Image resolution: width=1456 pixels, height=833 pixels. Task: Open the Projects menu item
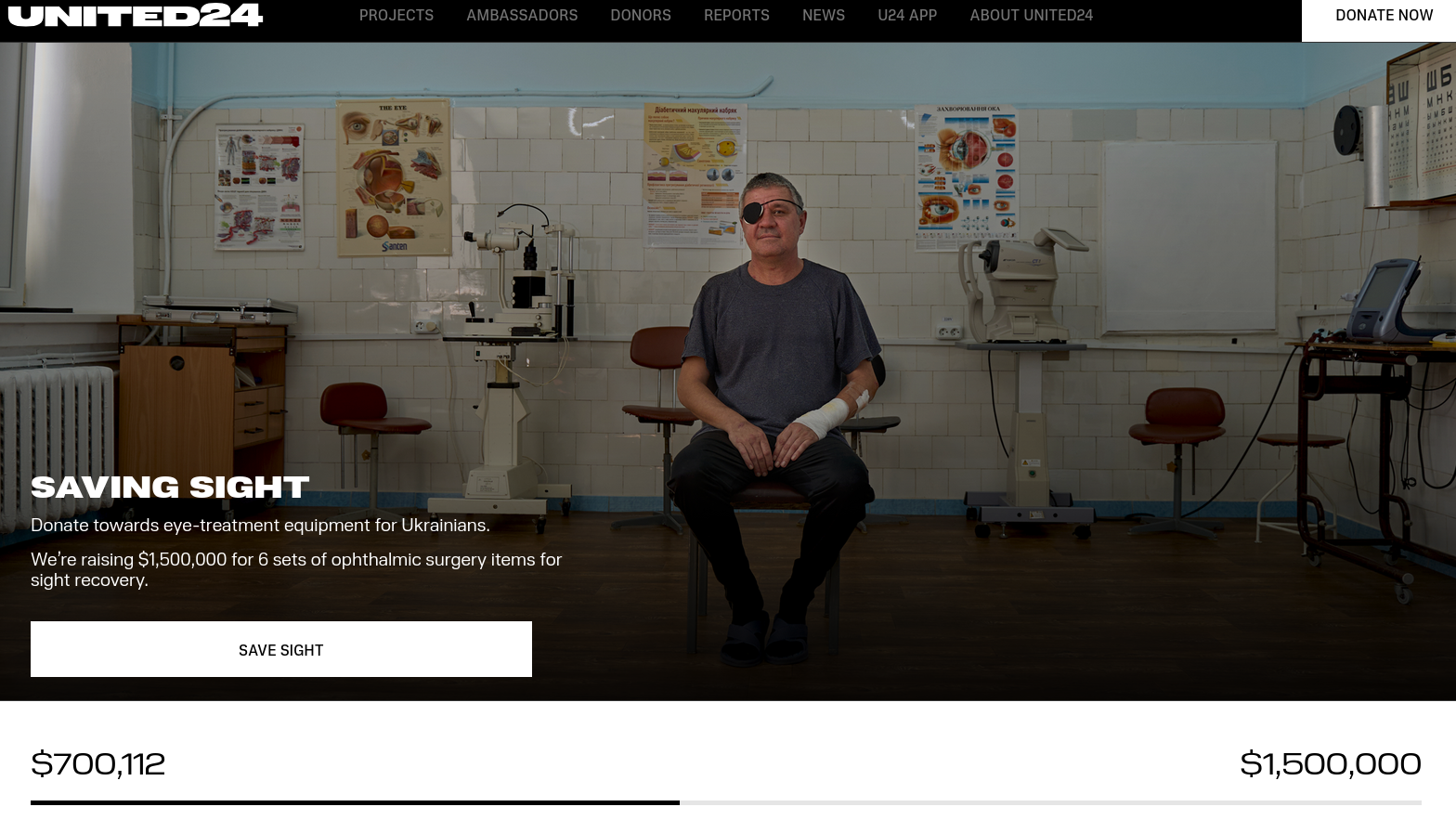pyautogui.click(x=396, y=16)
